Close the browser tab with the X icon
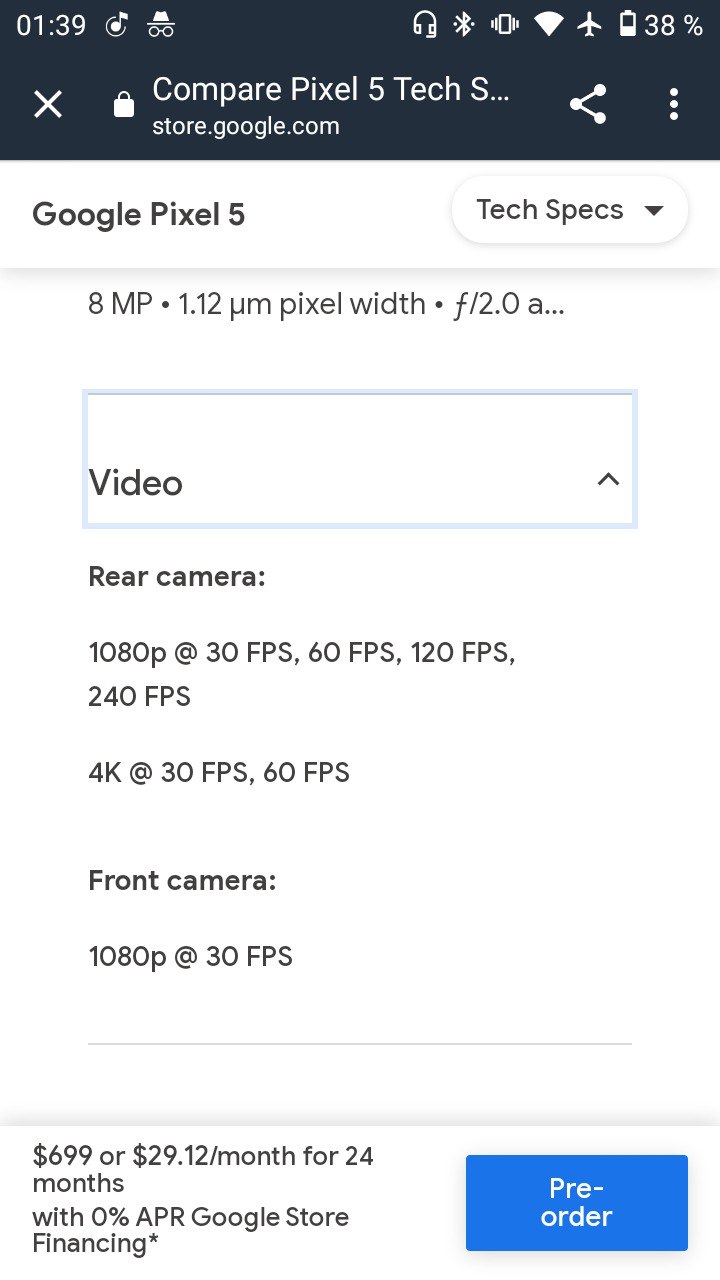This screenshot has width=720, height=1280. point(48,104)
